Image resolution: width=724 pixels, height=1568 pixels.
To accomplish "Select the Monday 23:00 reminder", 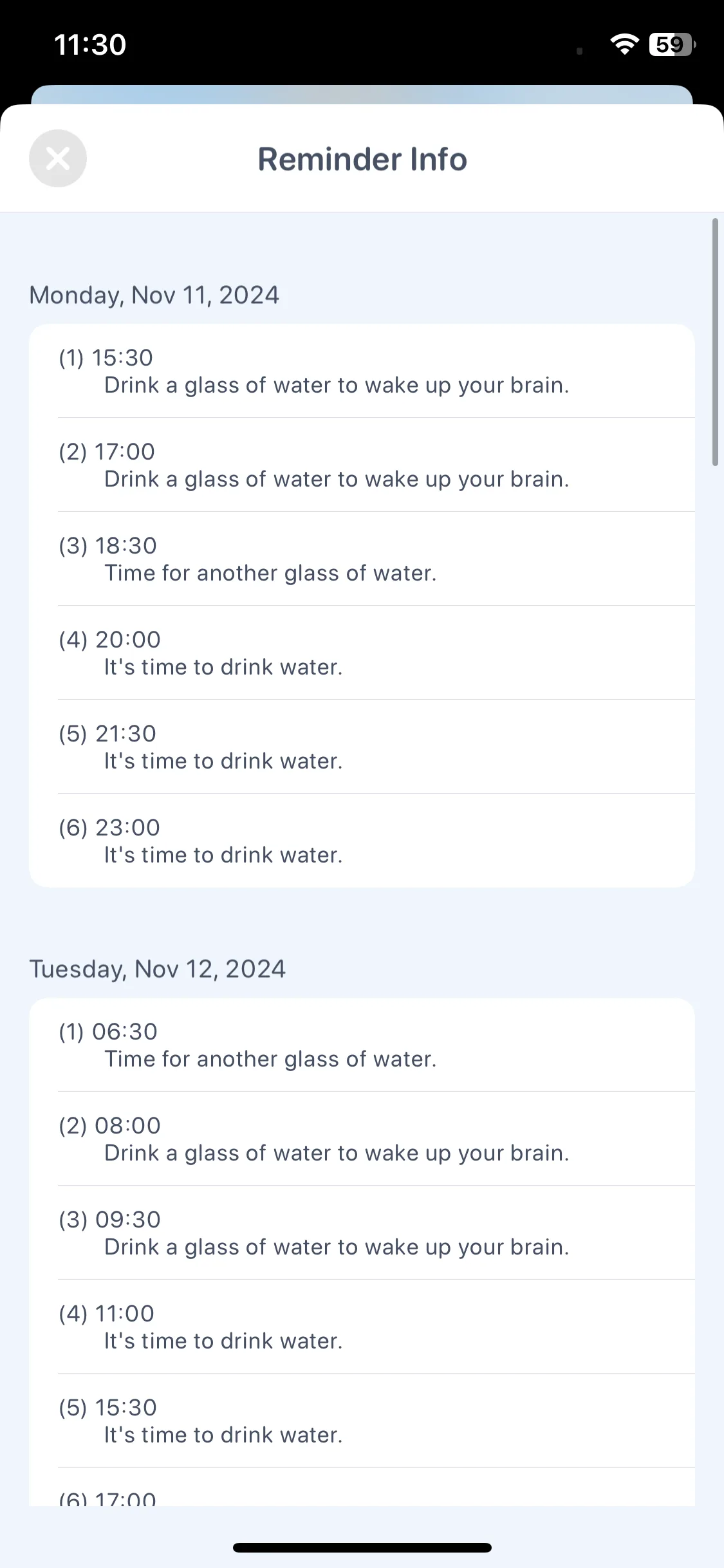I will (x=362, y=841).
